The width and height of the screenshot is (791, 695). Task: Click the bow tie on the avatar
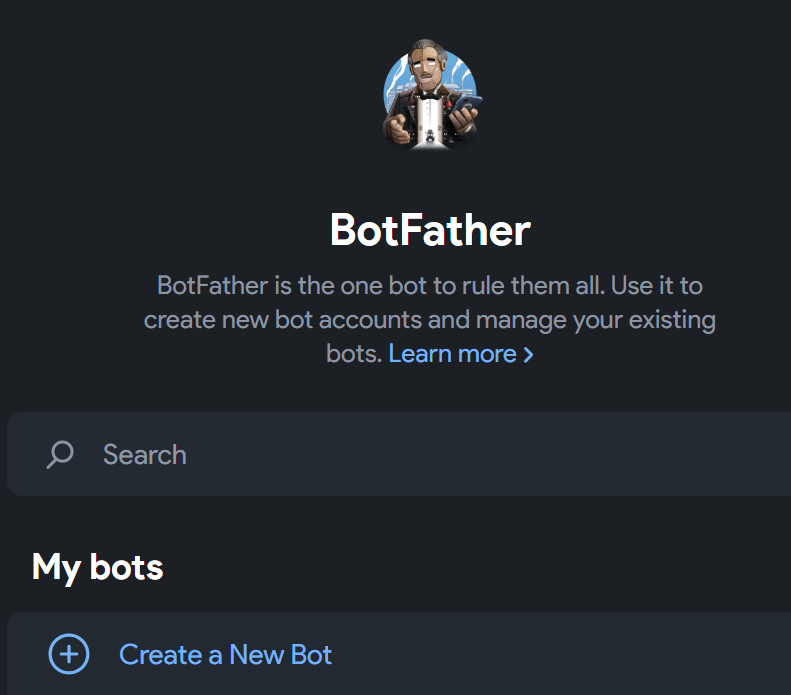click(430, 100)
